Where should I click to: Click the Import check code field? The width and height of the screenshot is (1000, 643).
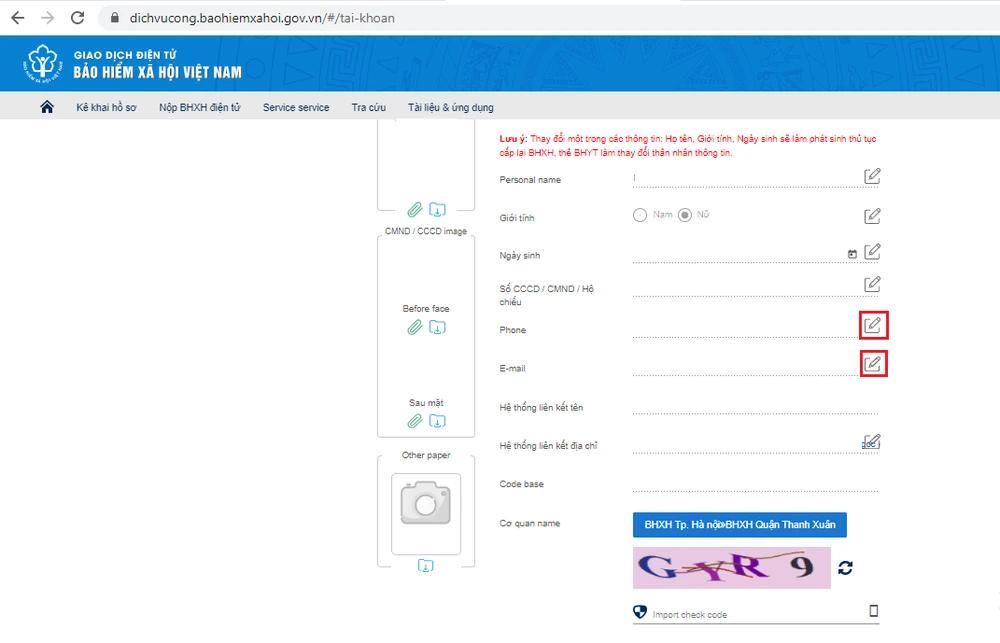755,613
